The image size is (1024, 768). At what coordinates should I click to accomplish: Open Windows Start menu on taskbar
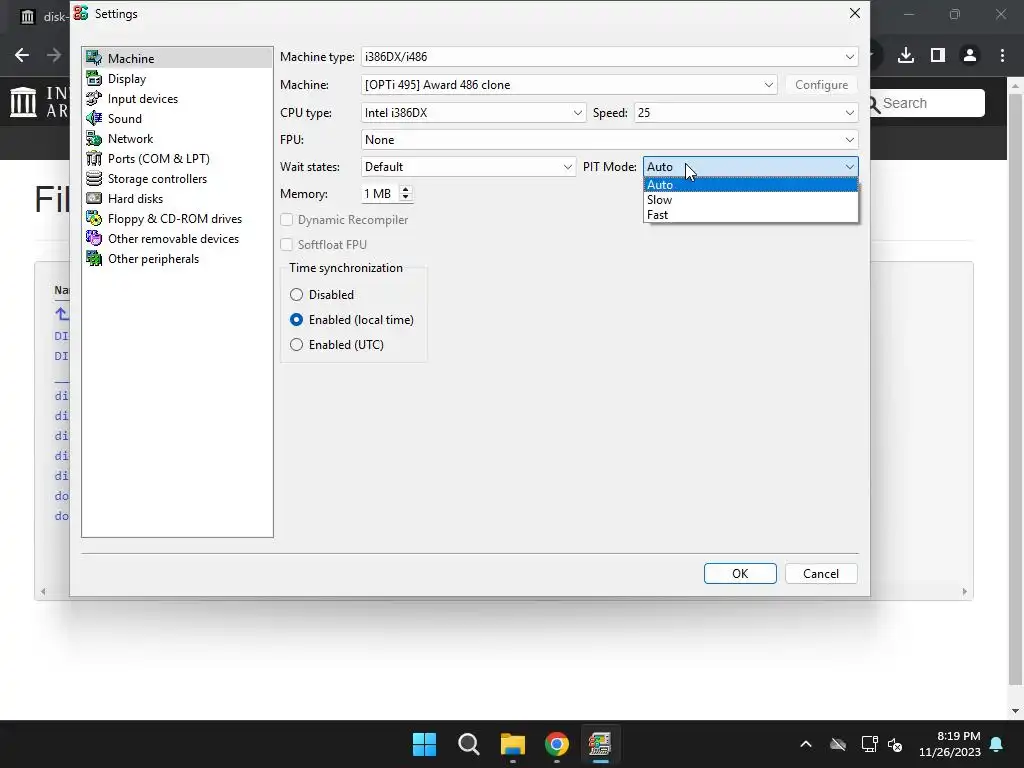(x=424, y=744)
